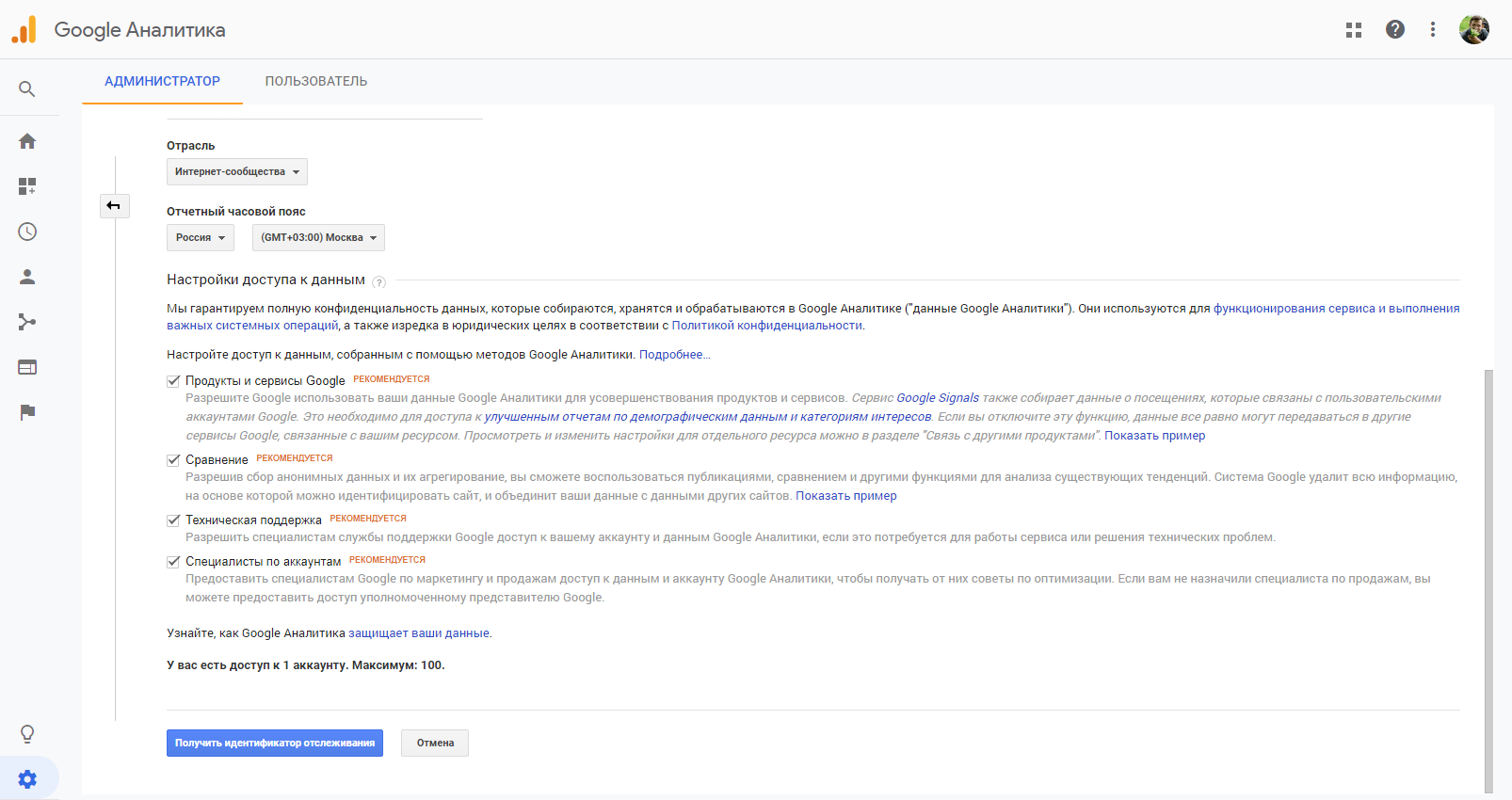The height and width of the screenshot is (800, 1512).
Task: Switch to the ПОЛЬЗОВАТЕЛЬ tab
Action: (x=316, y=81)
